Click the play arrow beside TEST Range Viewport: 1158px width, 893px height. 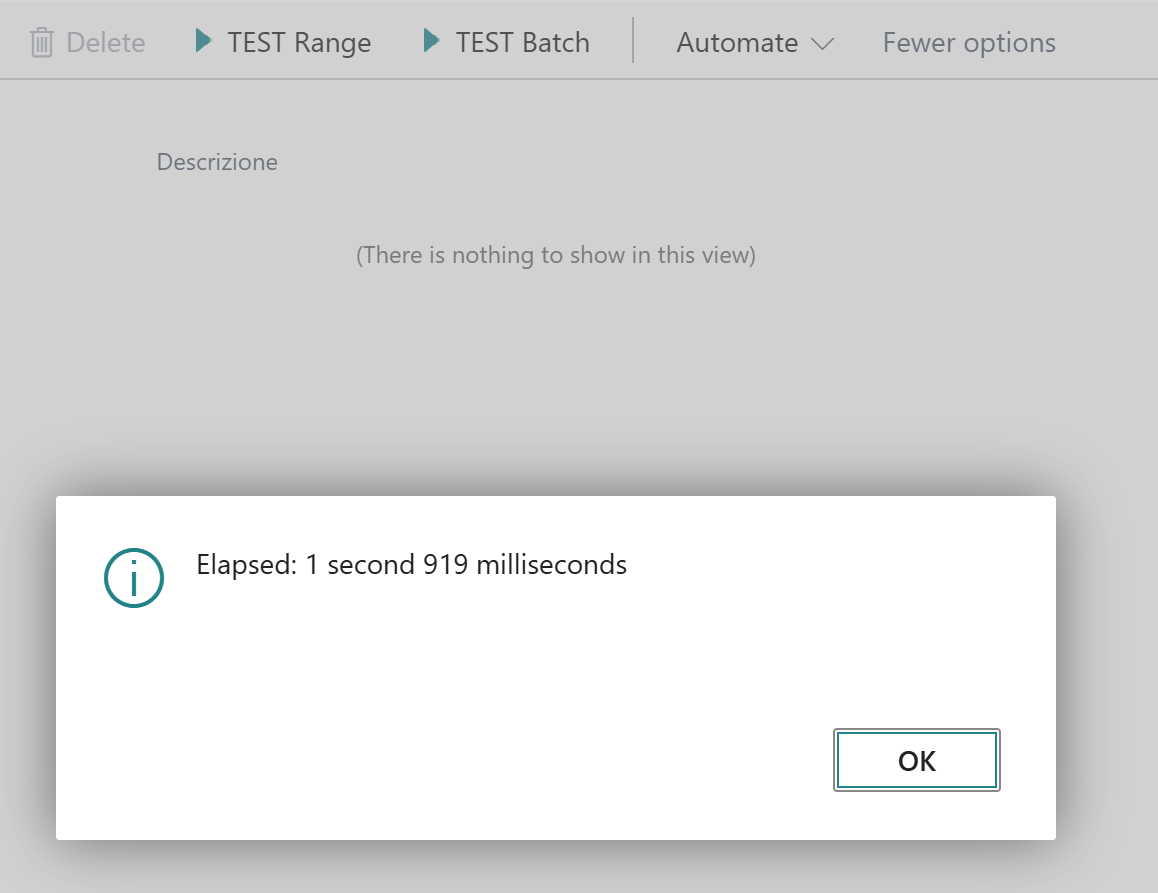point(204,42)
